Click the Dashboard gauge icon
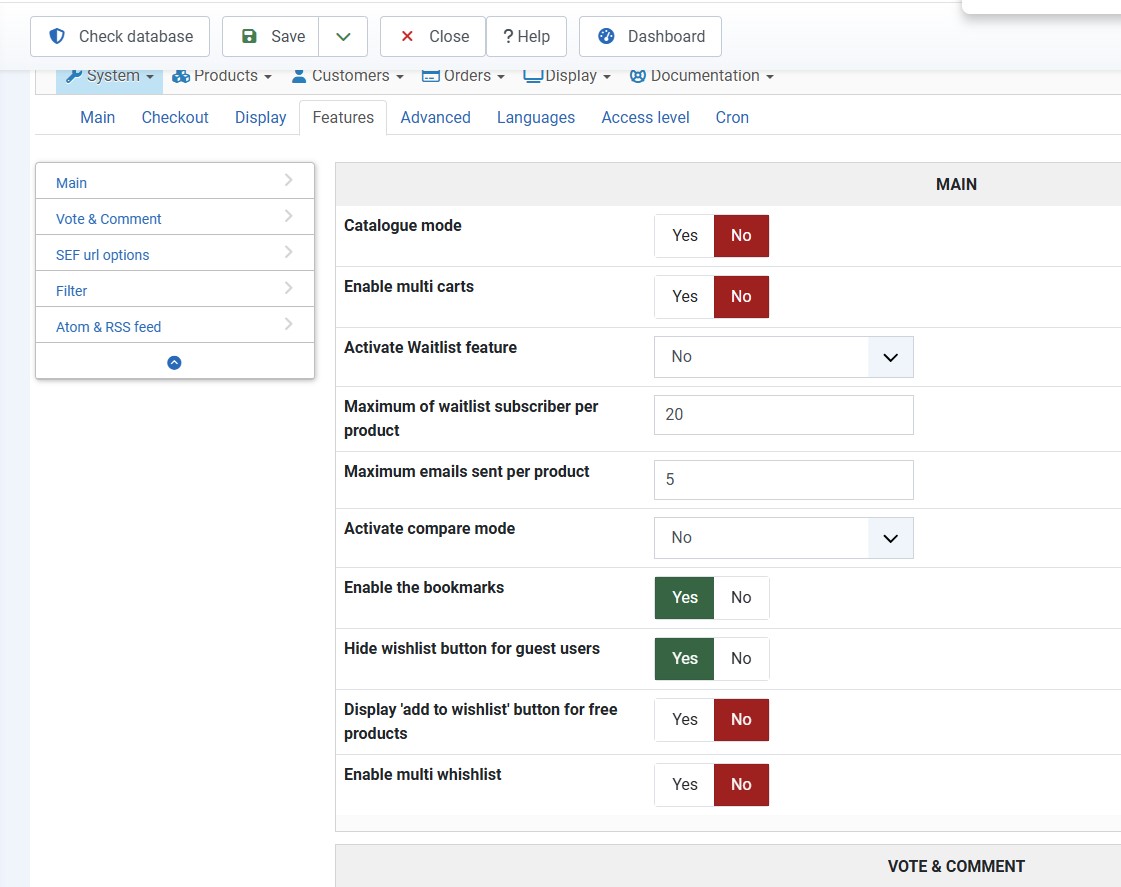The width and height of the screenshot is (1121, 887). pos(606,37)
